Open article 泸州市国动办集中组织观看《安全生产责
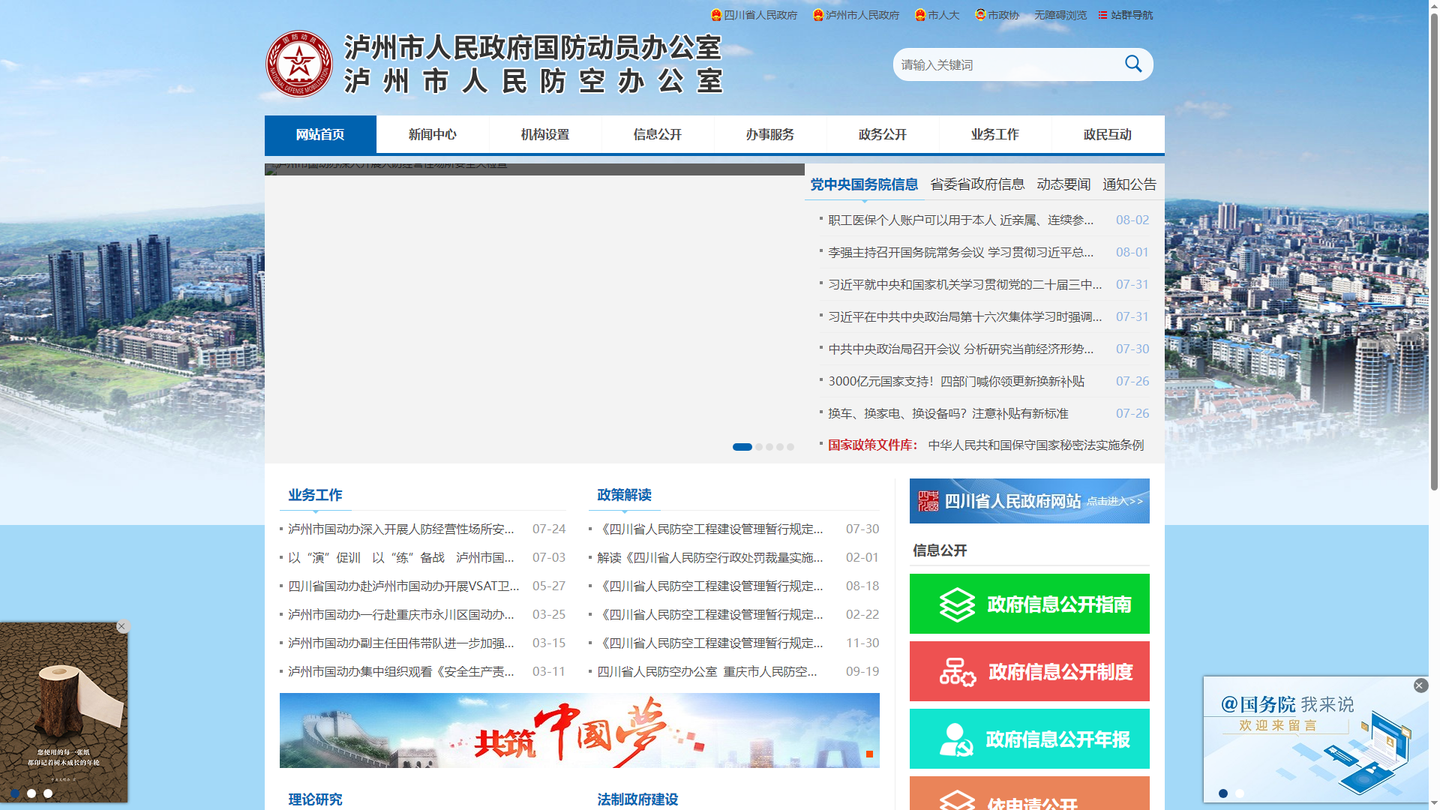Image resolution: width=1440 pixels, height=810 pixels. pyautogui.click(x=401, y=671)
